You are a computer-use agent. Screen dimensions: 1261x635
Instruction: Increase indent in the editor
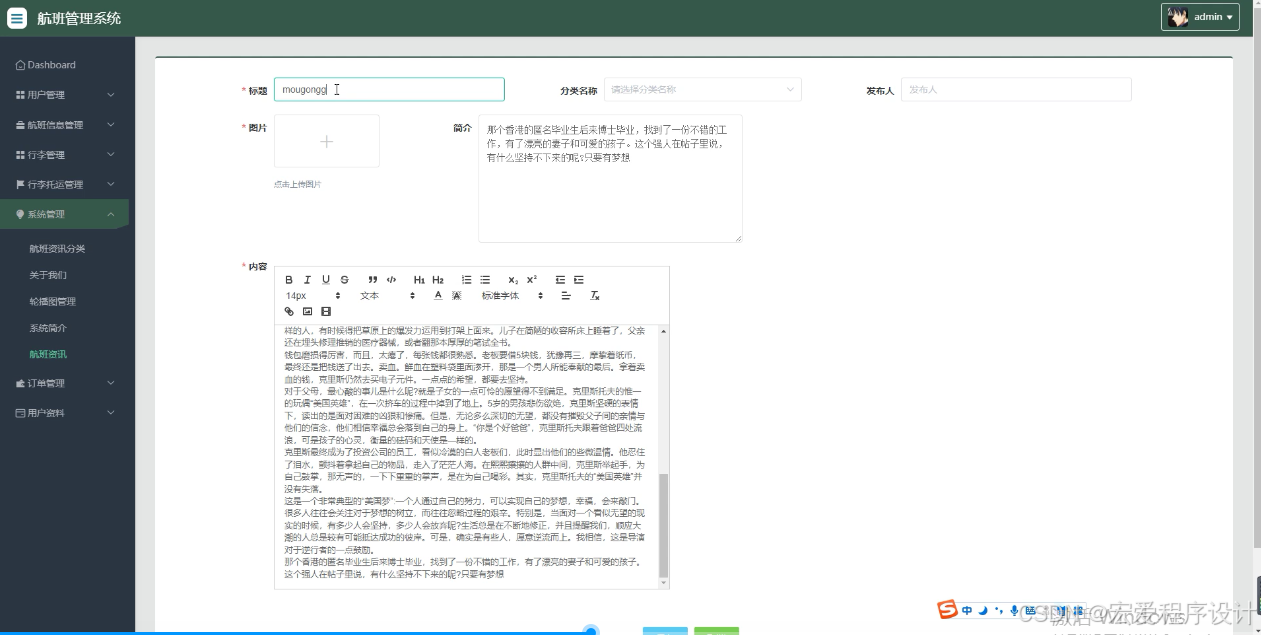[578, 280]
